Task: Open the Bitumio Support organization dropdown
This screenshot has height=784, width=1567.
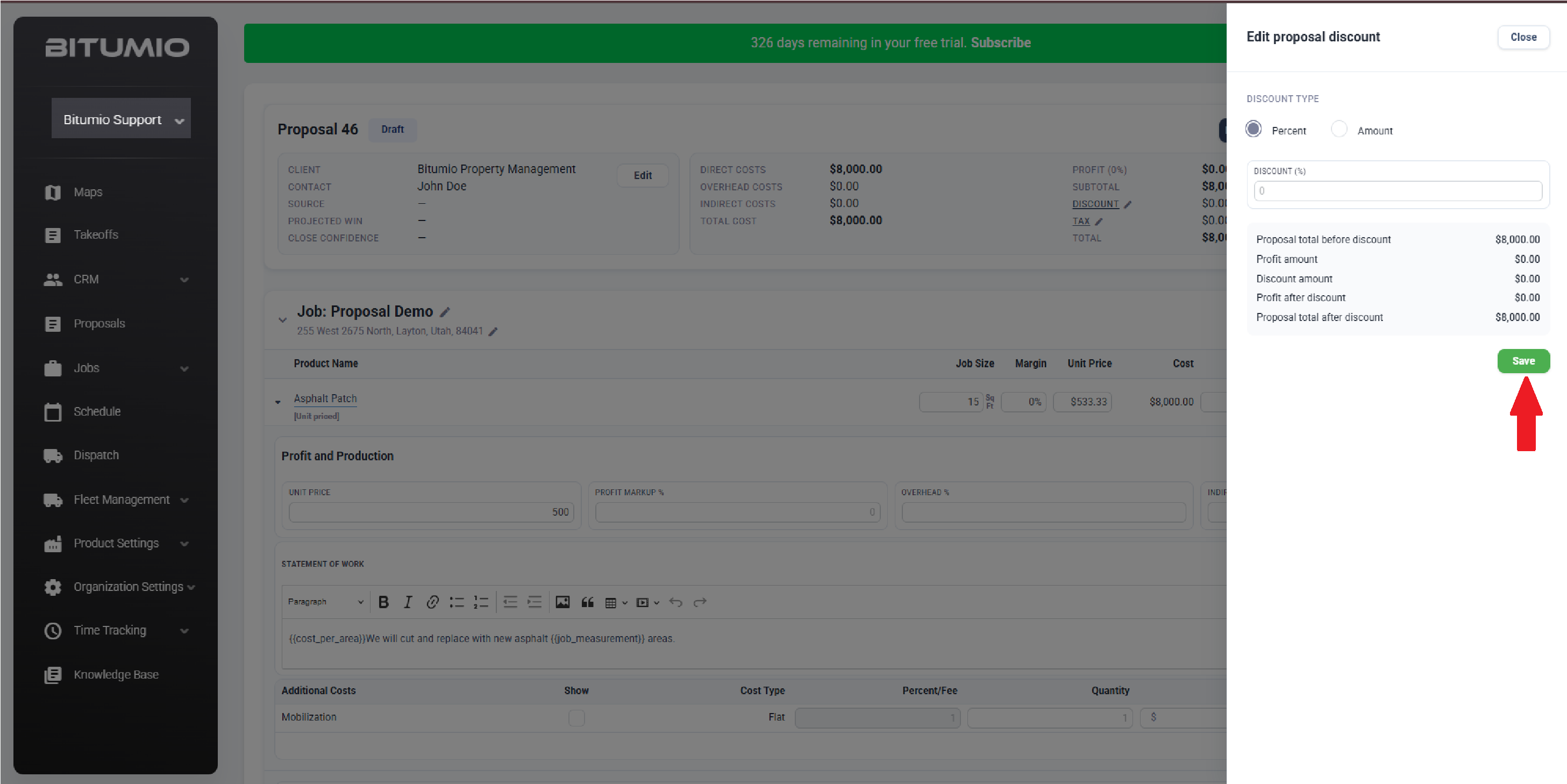Action: (121, 119)
